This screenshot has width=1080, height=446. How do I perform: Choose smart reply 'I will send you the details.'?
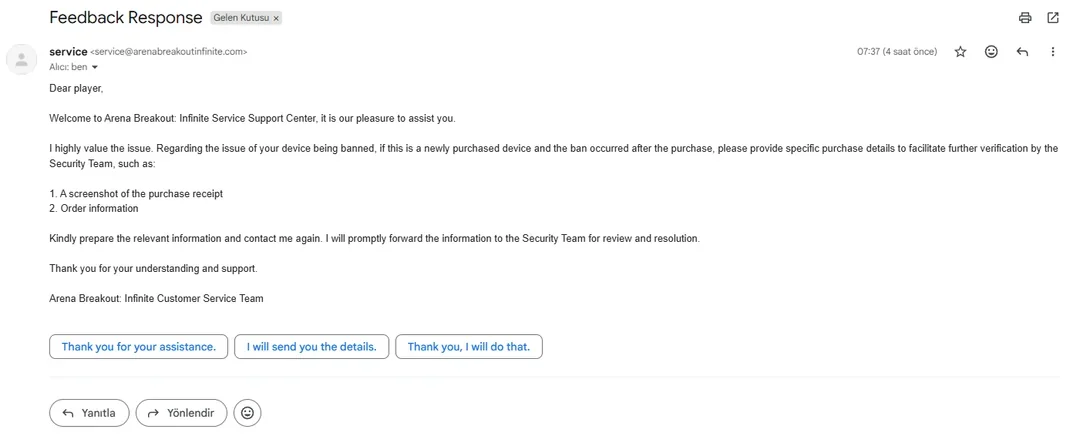tap(311, 347)
